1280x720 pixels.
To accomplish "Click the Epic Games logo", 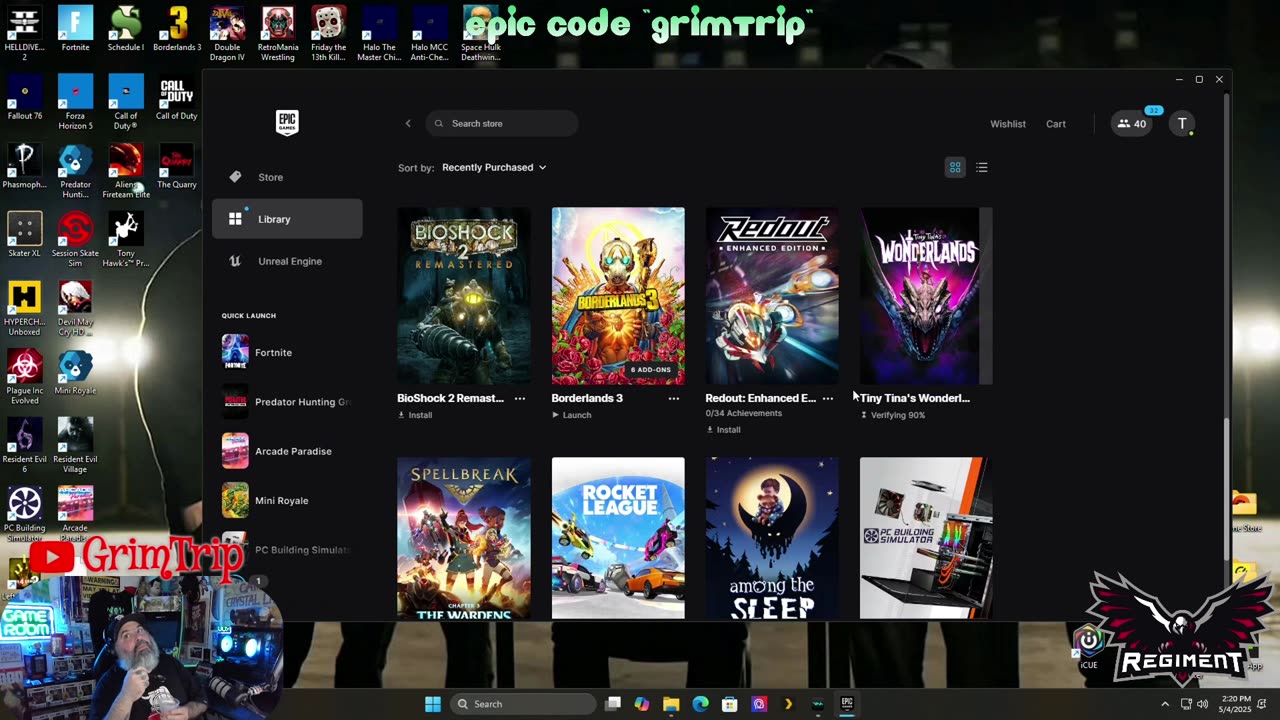I will pyautogui.click(x=287, y=122).
